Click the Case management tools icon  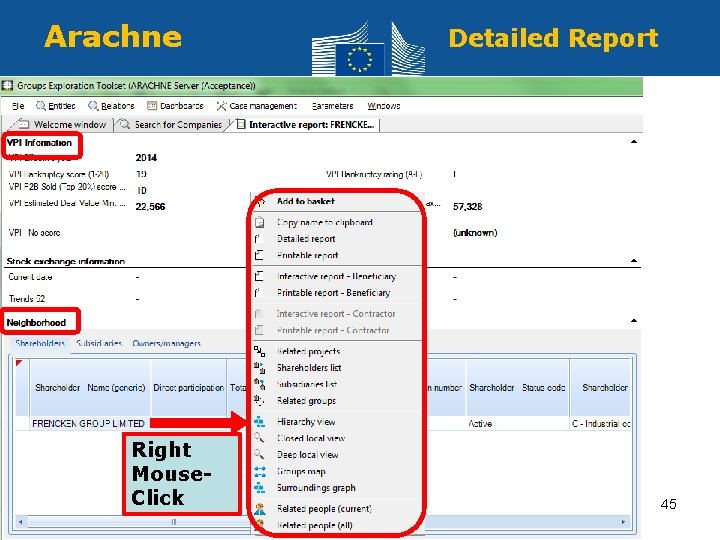[x=221, y=106]
